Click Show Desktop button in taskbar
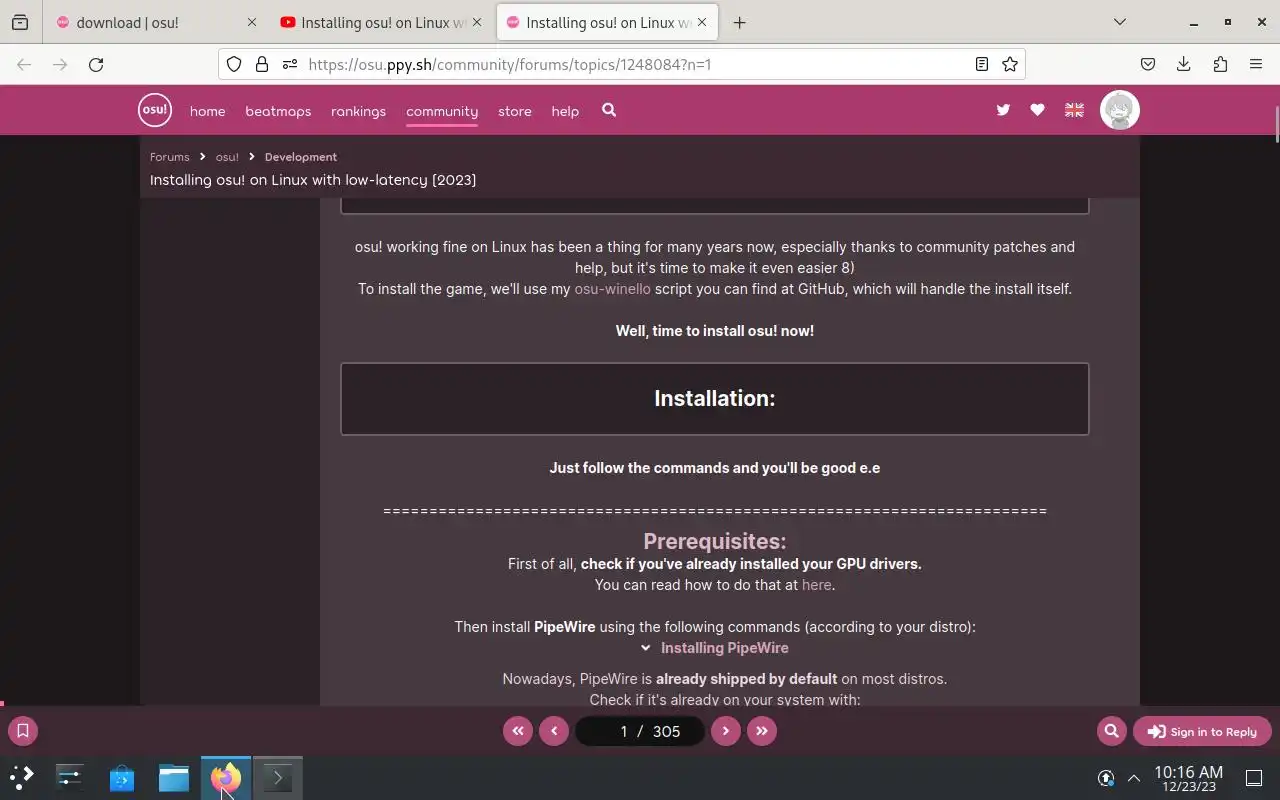Image resolution: width=1280 pixels, height=800 pixels. click(1254, 778)
